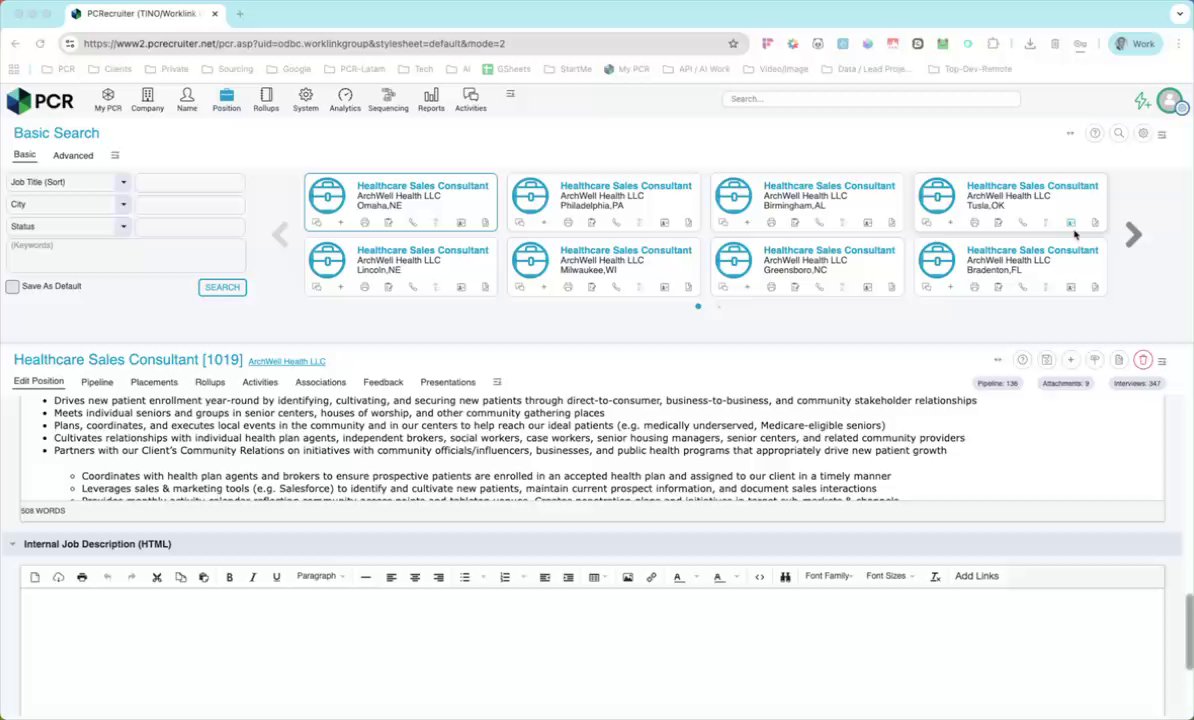Go to next results with right chevron
Viewport: 1194px width, 720px height.
click(1133, 235)
